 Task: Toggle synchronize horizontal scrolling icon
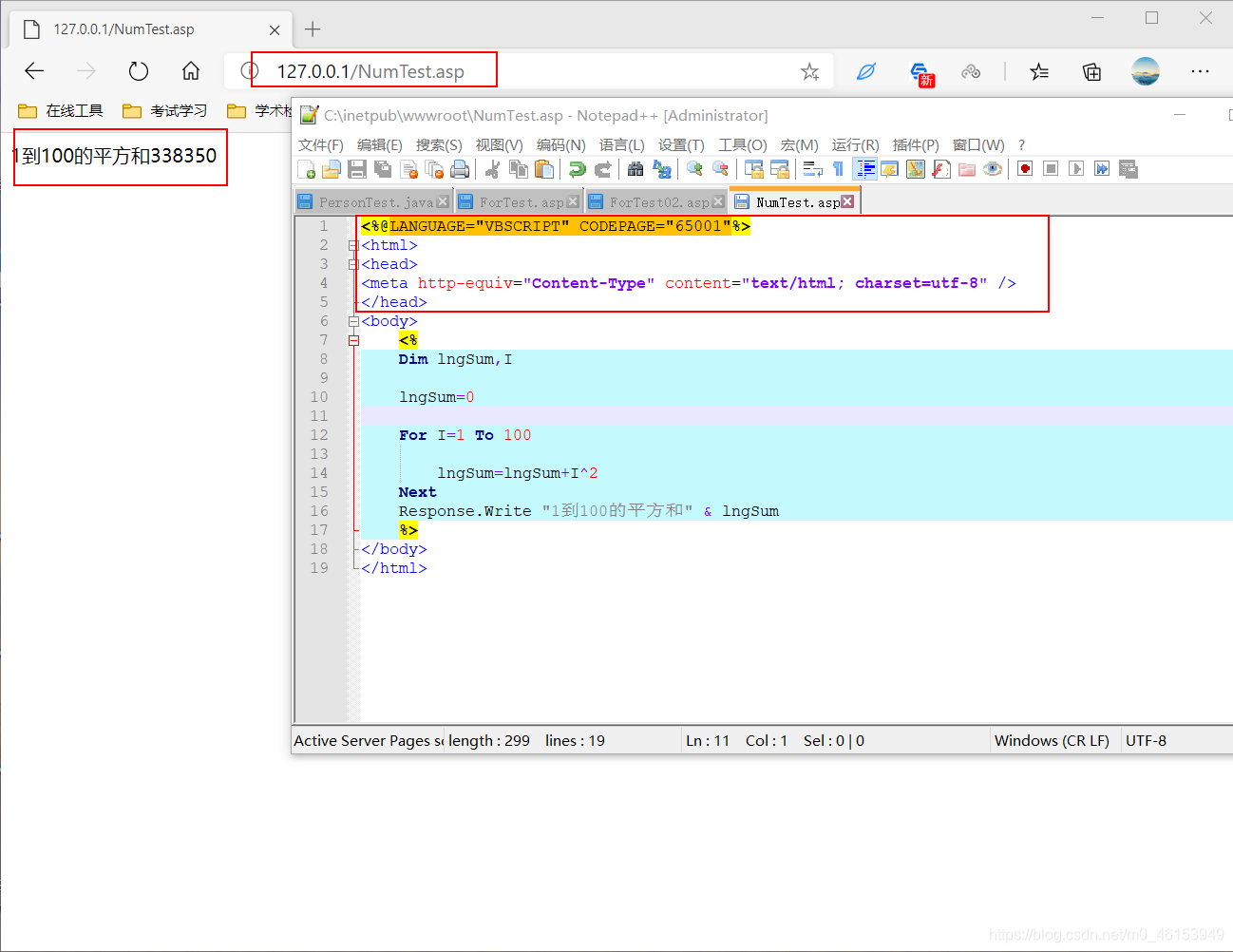[x=780, y=169]
